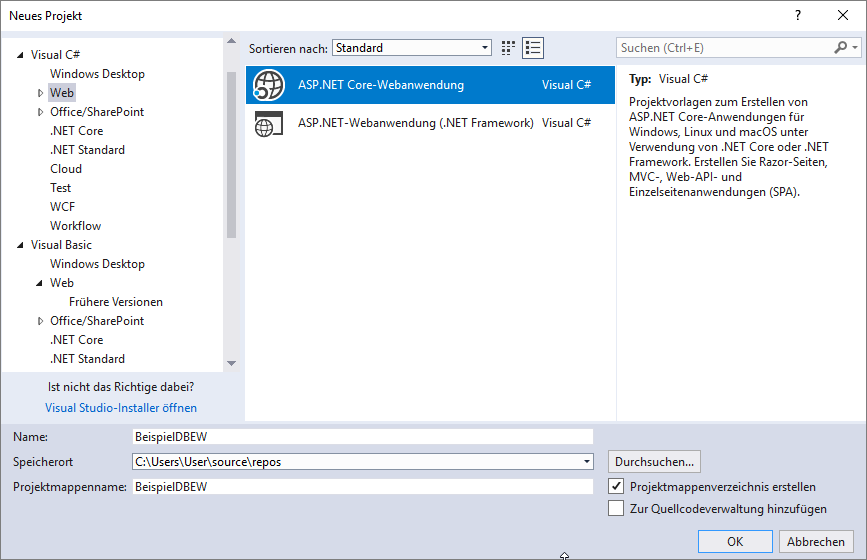Click the ASP.NET Core globe template icon
Screen dimensions: 867x560
coord(269,85)
